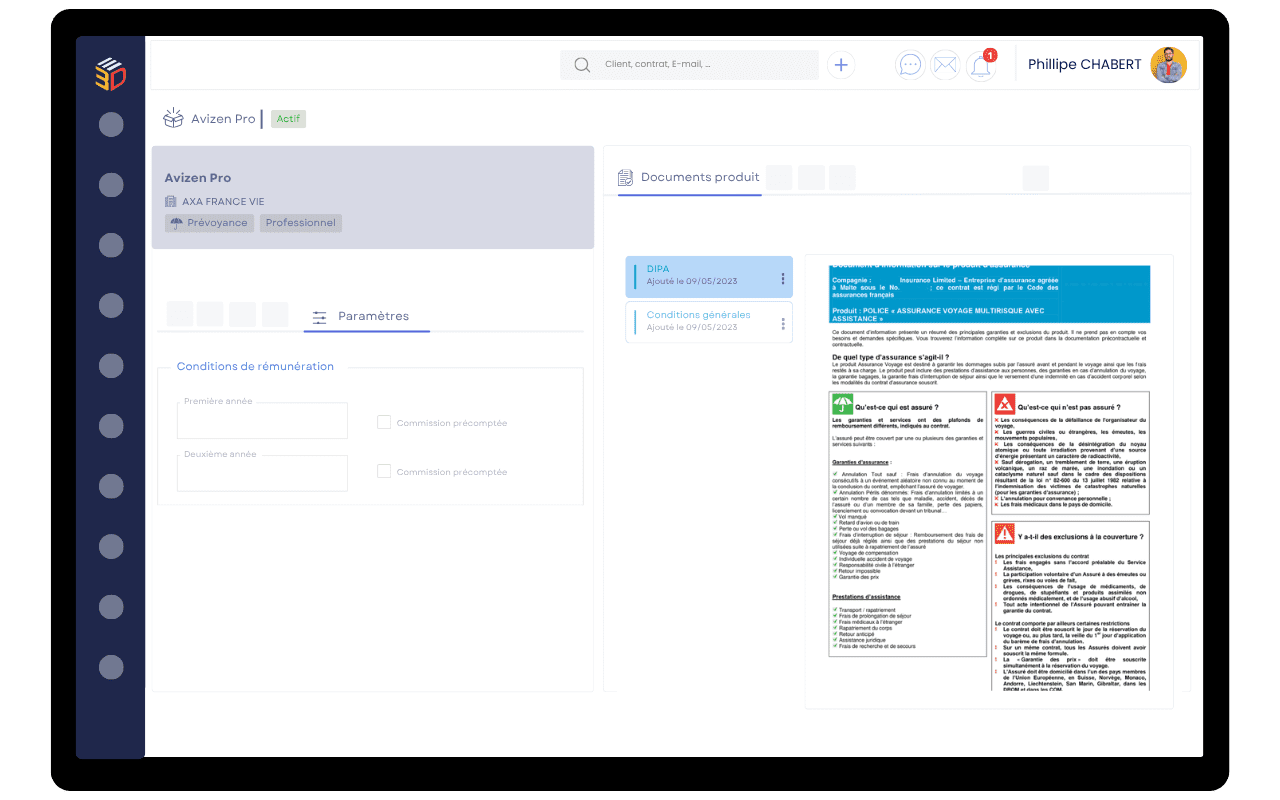Click the Avizen Pro product box icon

(174, 118)
